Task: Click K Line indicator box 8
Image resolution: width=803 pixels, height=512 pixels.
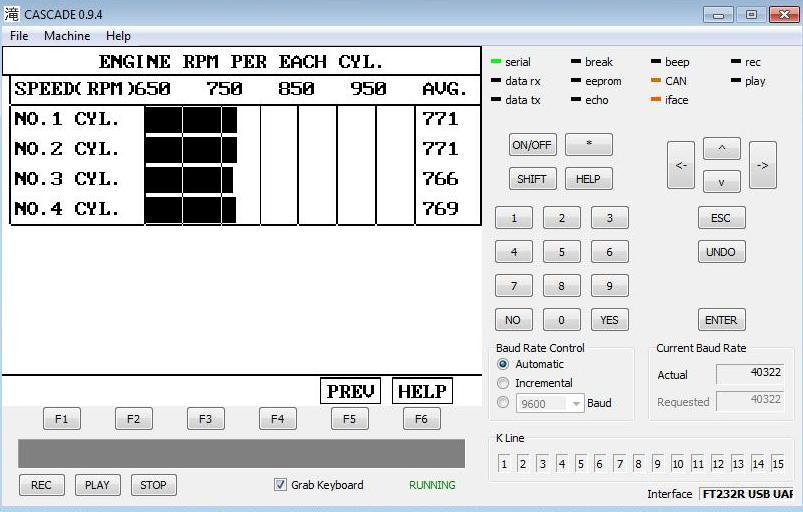Action: (639, 464)
